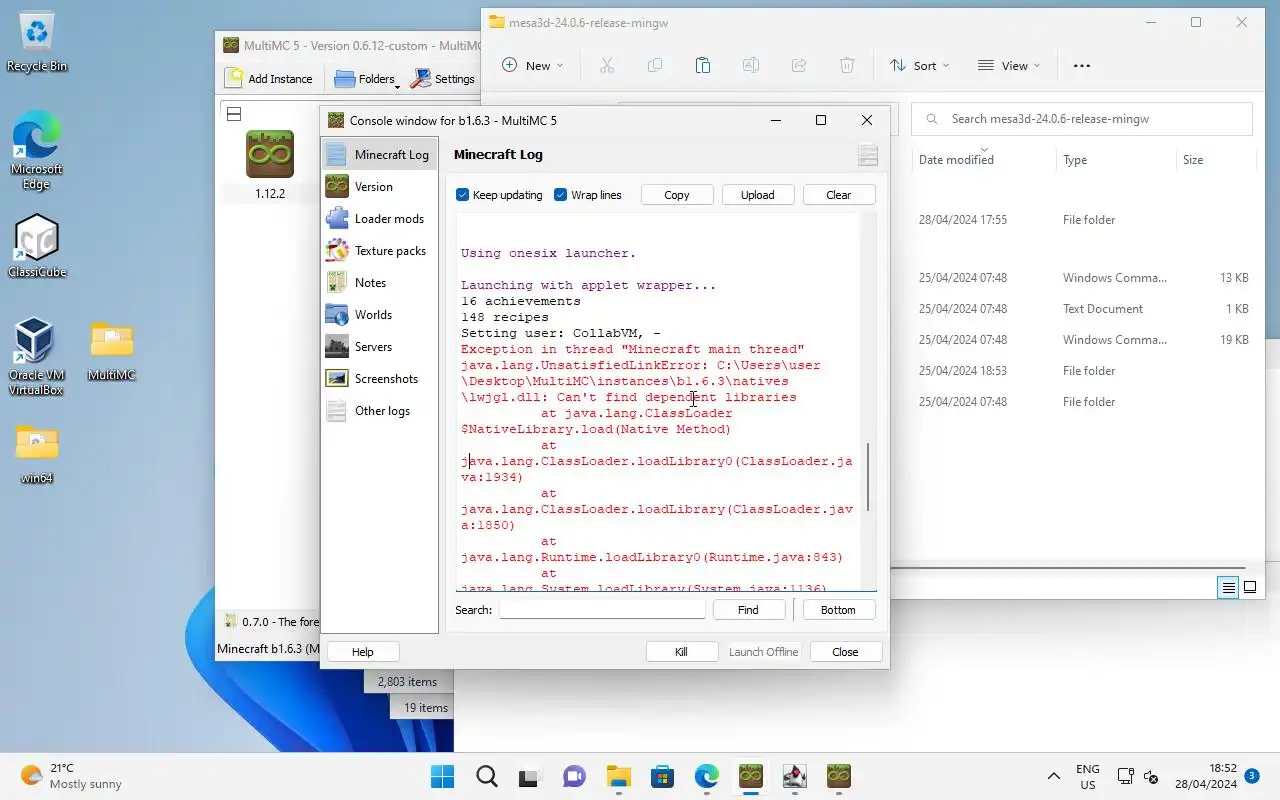Select the 1.12.2 instance icon
The height and width of the screenshot is (800, 1280).
click(270, 154)
